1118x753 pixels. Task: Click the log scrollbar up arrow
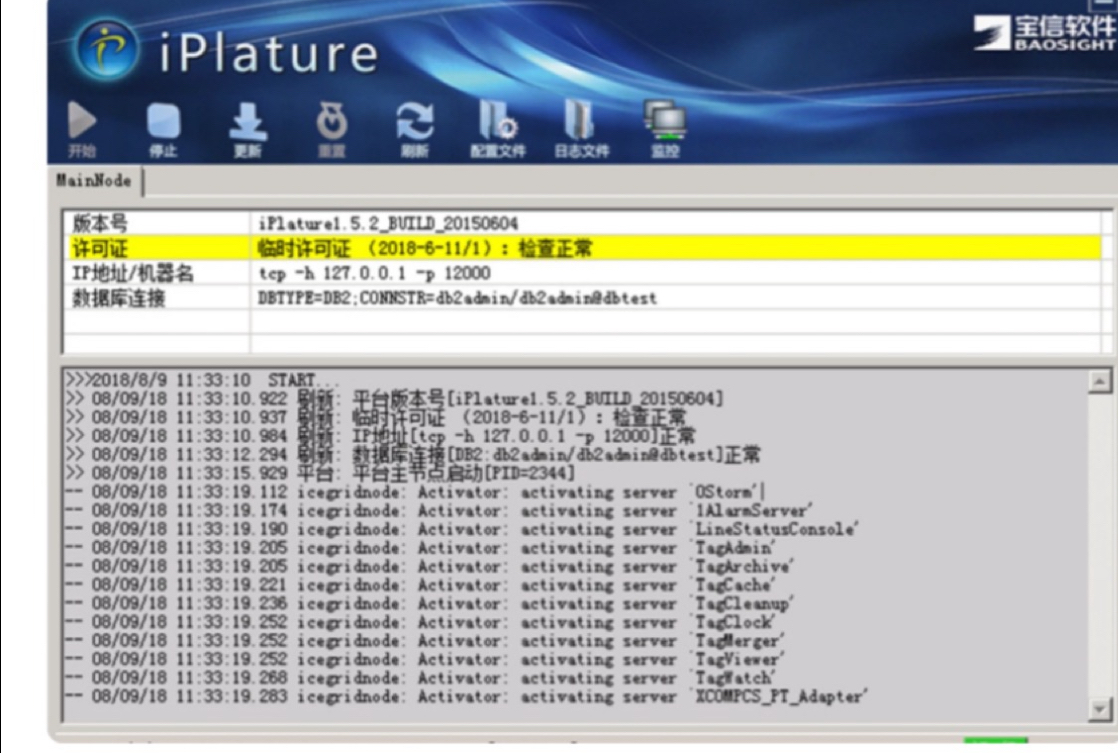click(1099, 381)
